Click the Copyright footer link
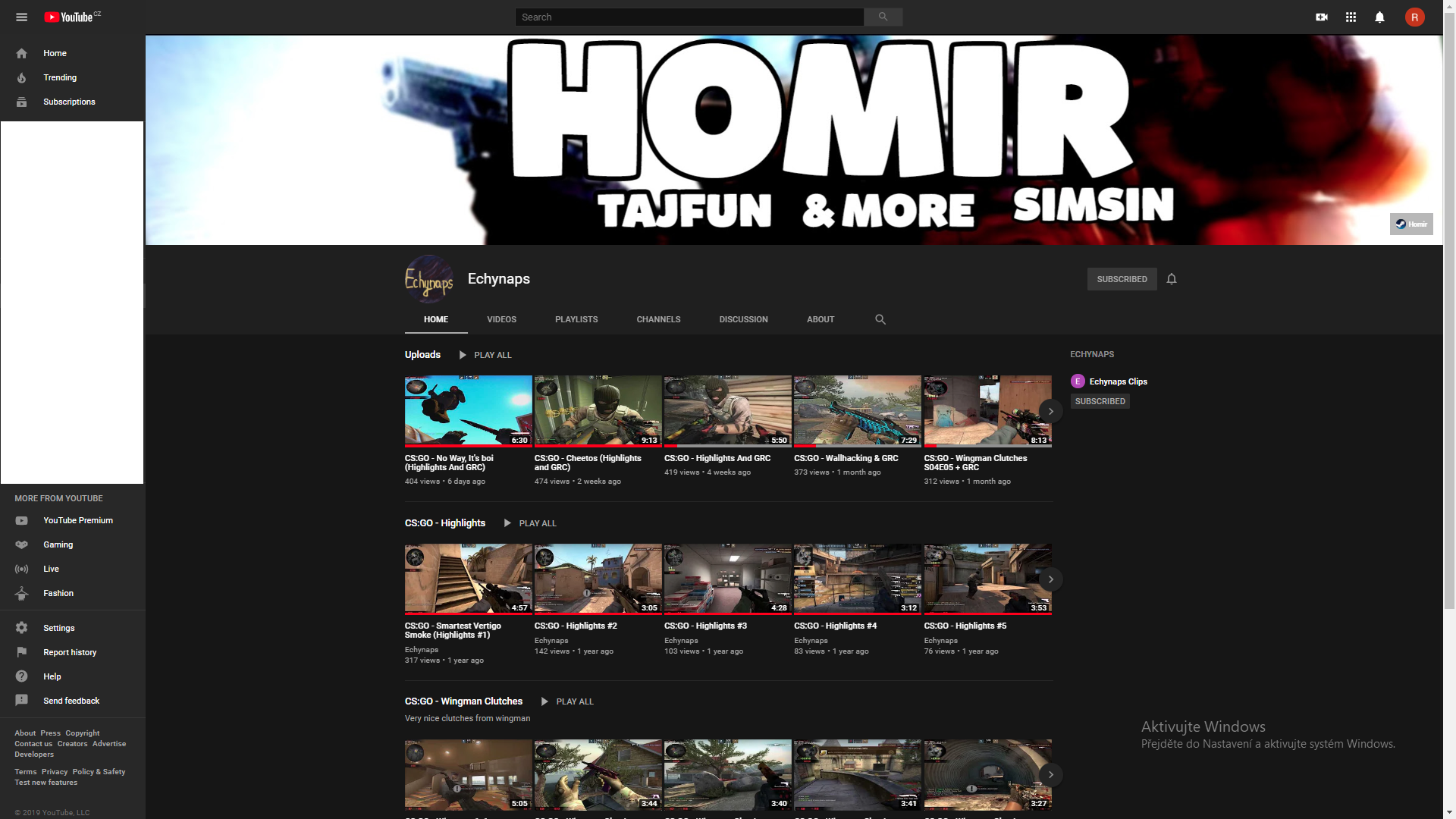Screen dimensions: 1456x819 tap(82, 733)
